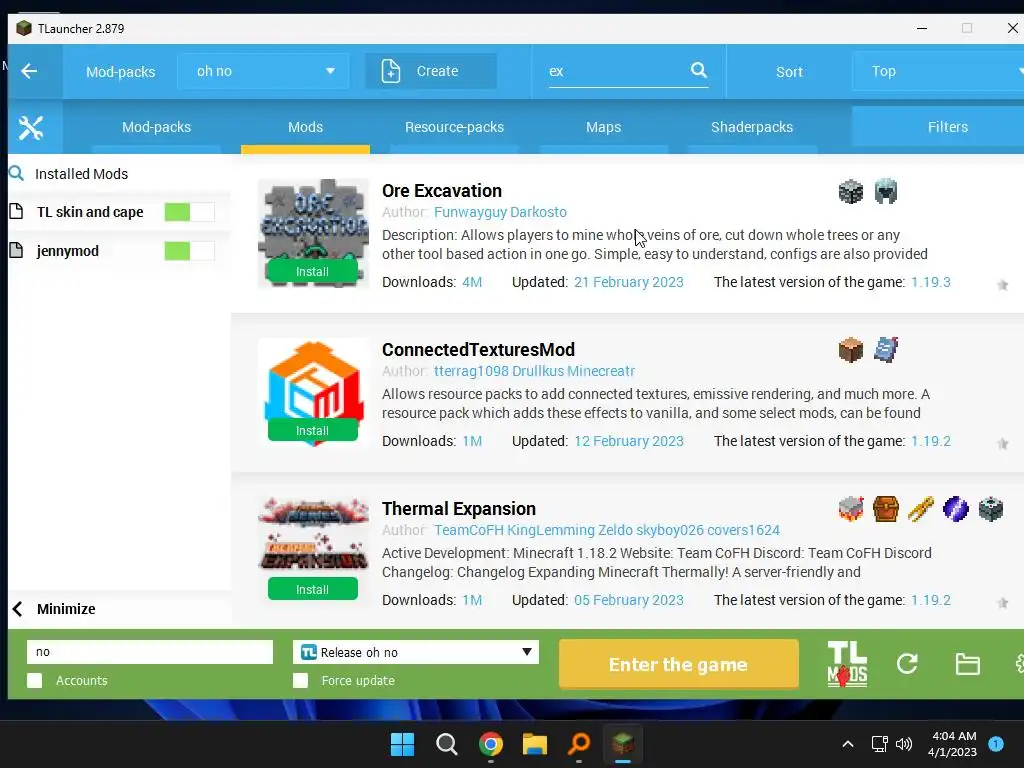
Task: Click the purple orb icon of Thermal Expansion
Action: pyautogui.click(x=955, y=509)
